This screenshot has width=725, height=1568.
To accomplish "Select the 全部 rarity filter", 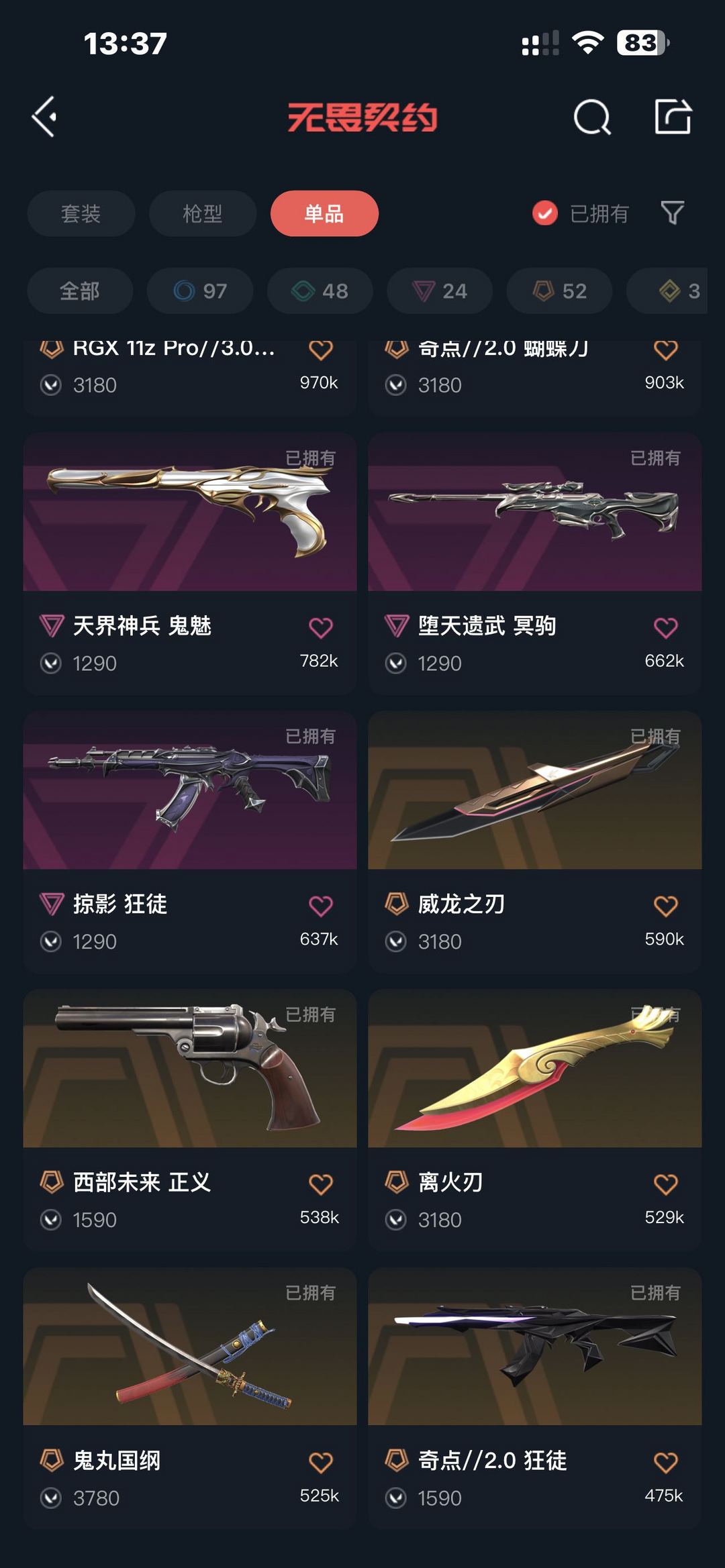I will (80, 291).
